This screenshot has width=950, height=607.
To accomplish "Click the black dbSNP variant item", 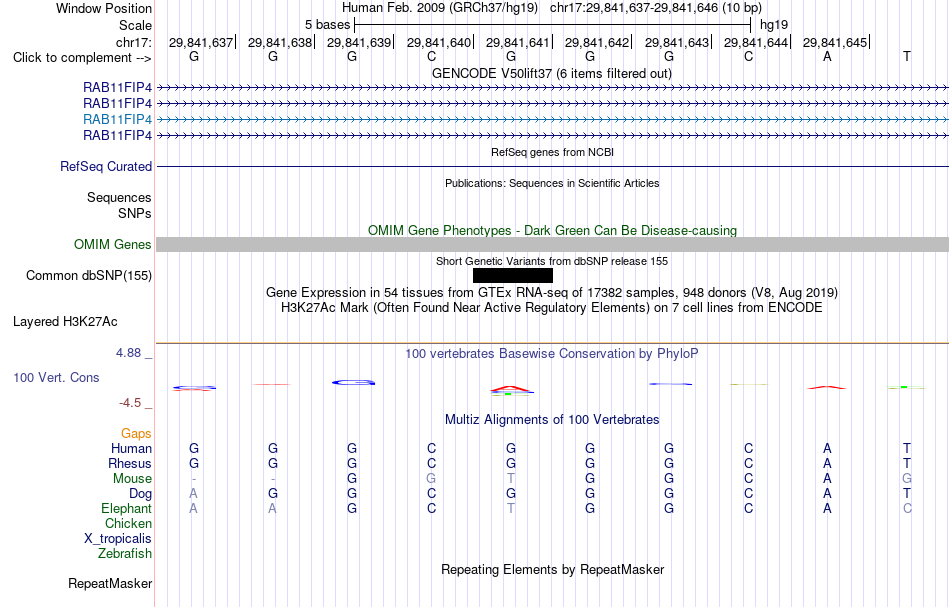I will pos(513,276).
